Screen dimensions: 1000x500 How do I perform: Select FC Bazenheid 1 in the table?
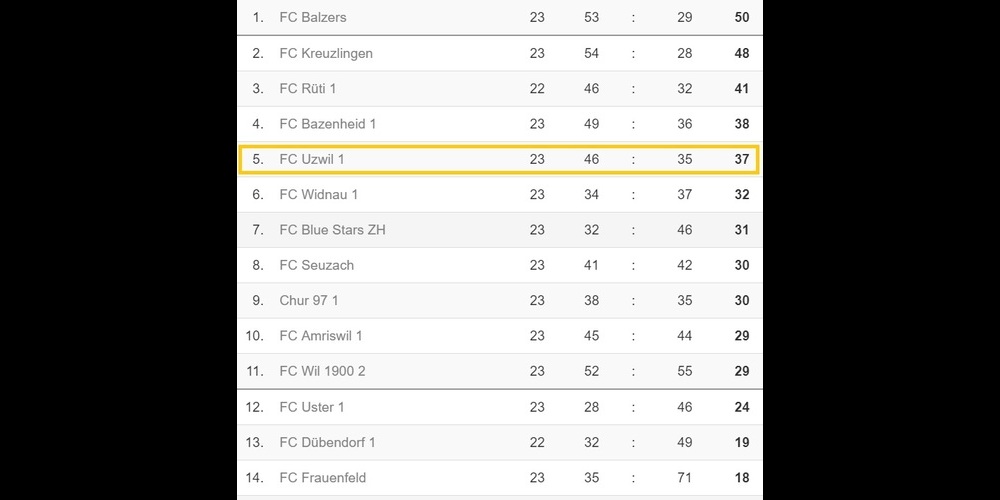328,124
